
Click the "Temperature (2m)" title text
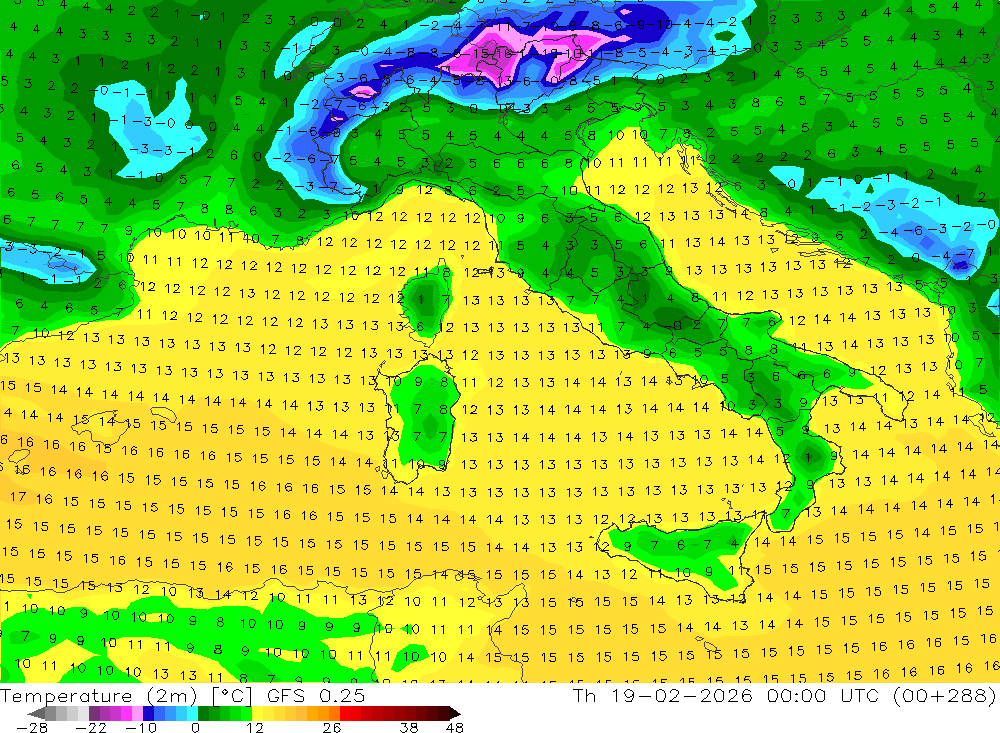pos(99,696)
